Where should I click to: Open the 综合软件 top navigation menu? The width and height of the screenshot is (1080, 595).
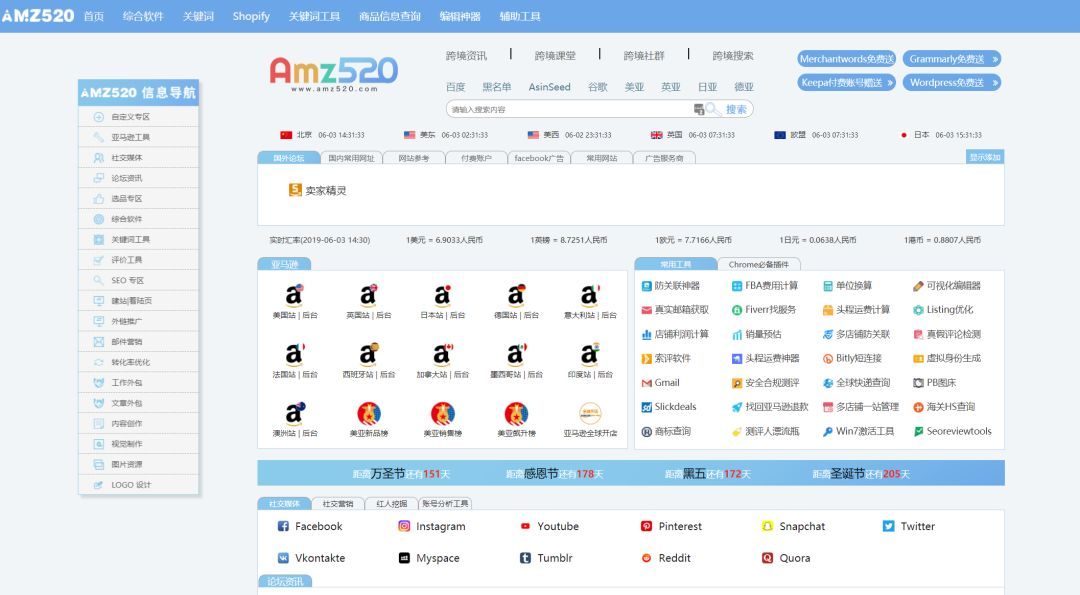(x=143, y=16)
